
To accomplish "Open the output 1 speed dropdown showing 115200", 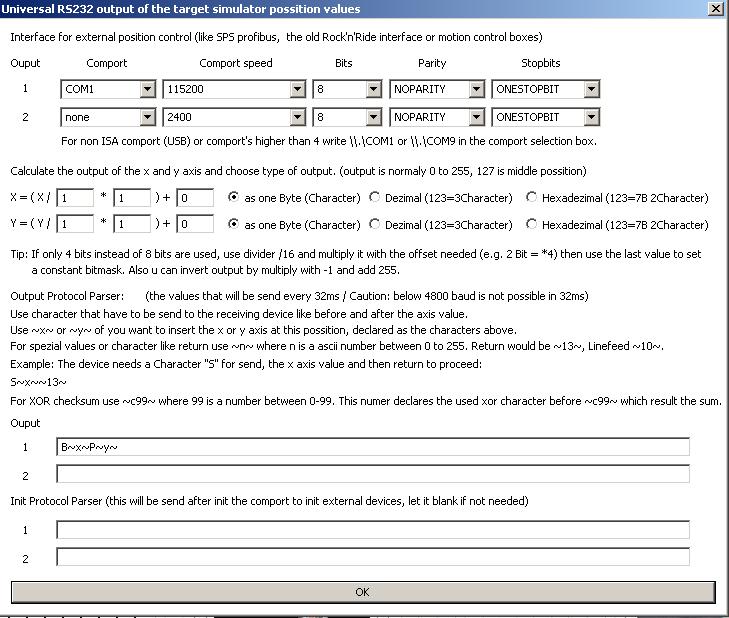I will point(234,89).
